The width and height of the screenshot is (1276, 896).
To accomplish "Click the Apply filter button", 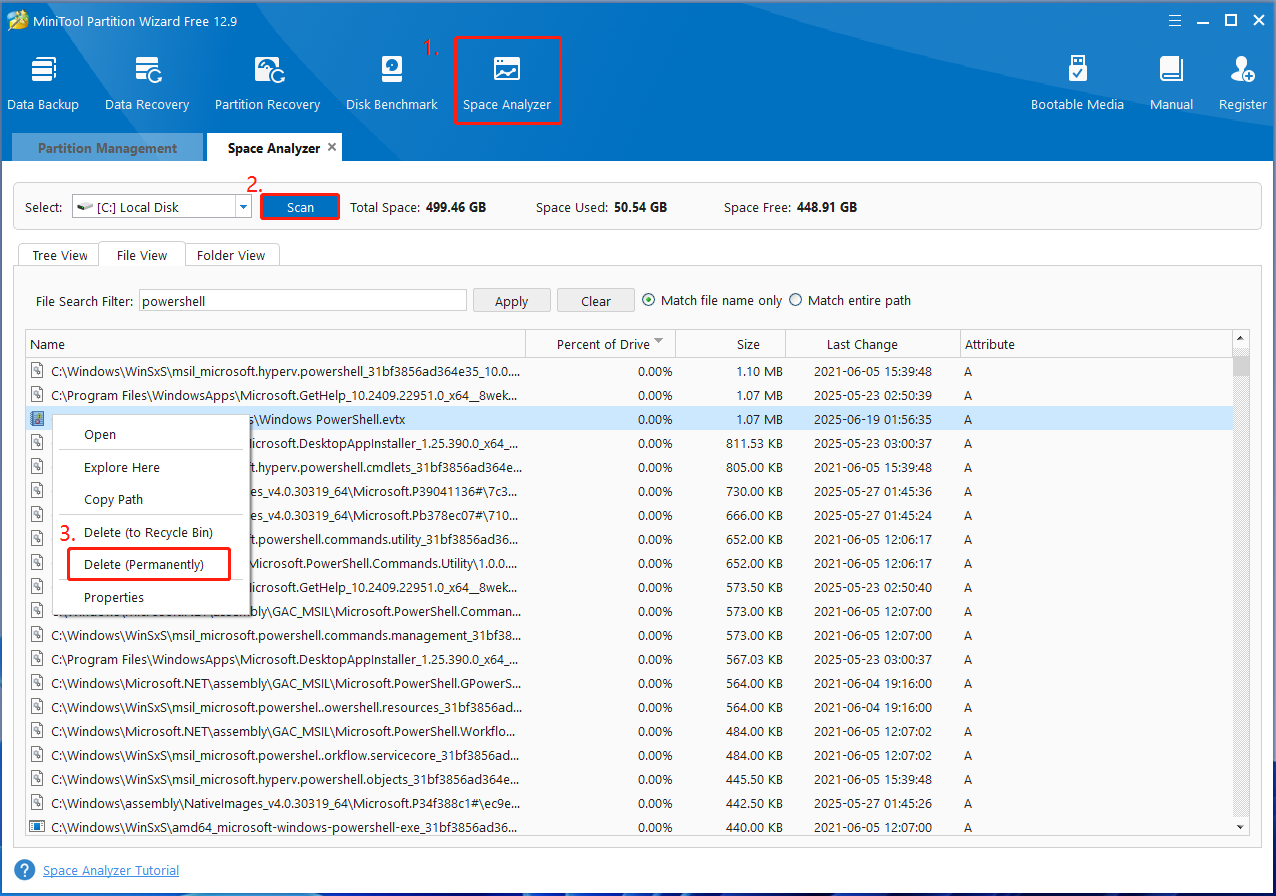I will click(x=511, y=301).
